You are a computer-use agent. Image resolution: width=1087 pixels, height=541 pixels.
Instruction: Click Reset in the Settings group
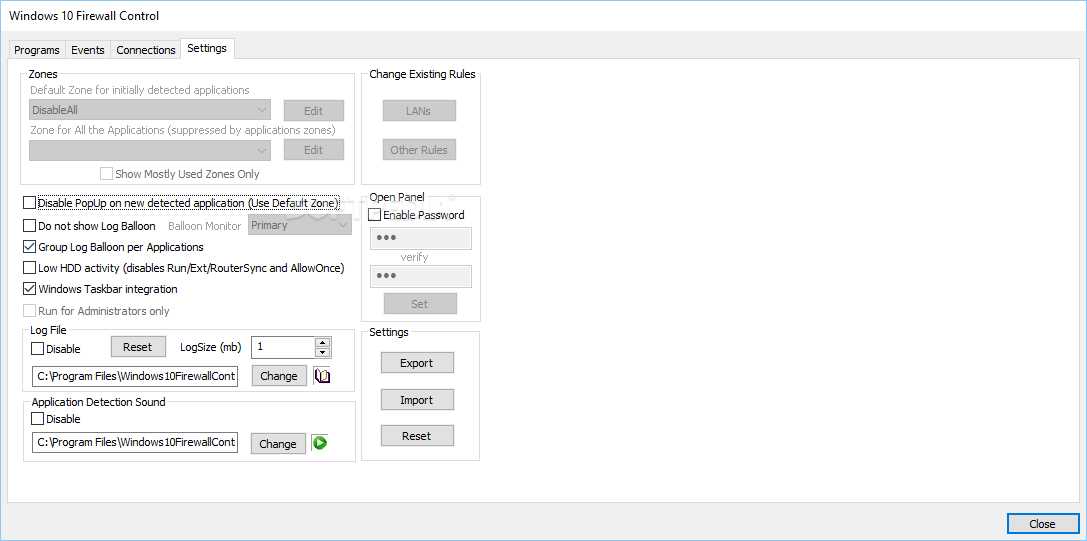click(x=417, y=436)
